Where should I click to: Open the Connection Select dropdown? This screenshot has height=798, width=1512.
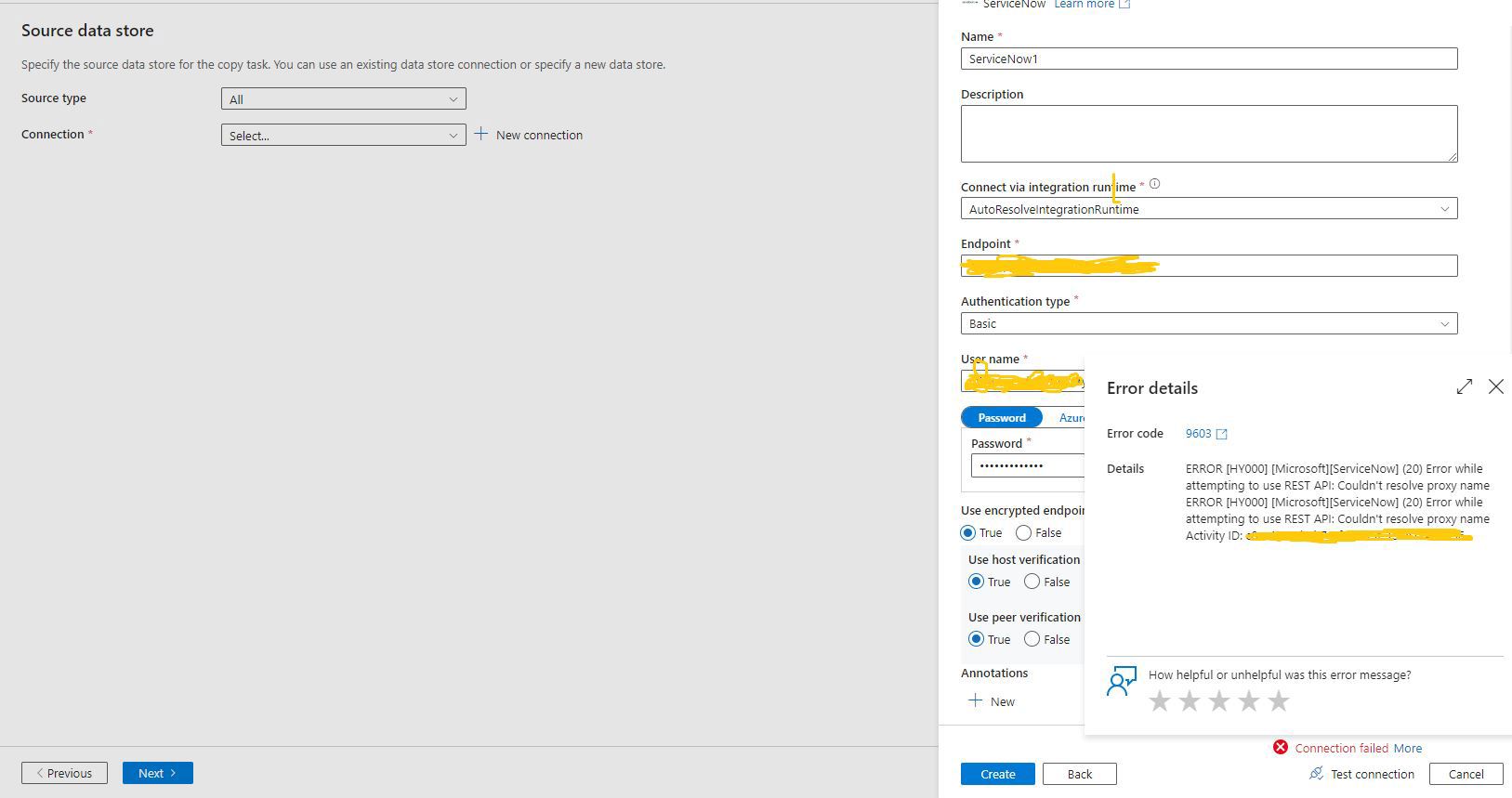(x=344, y=135)
